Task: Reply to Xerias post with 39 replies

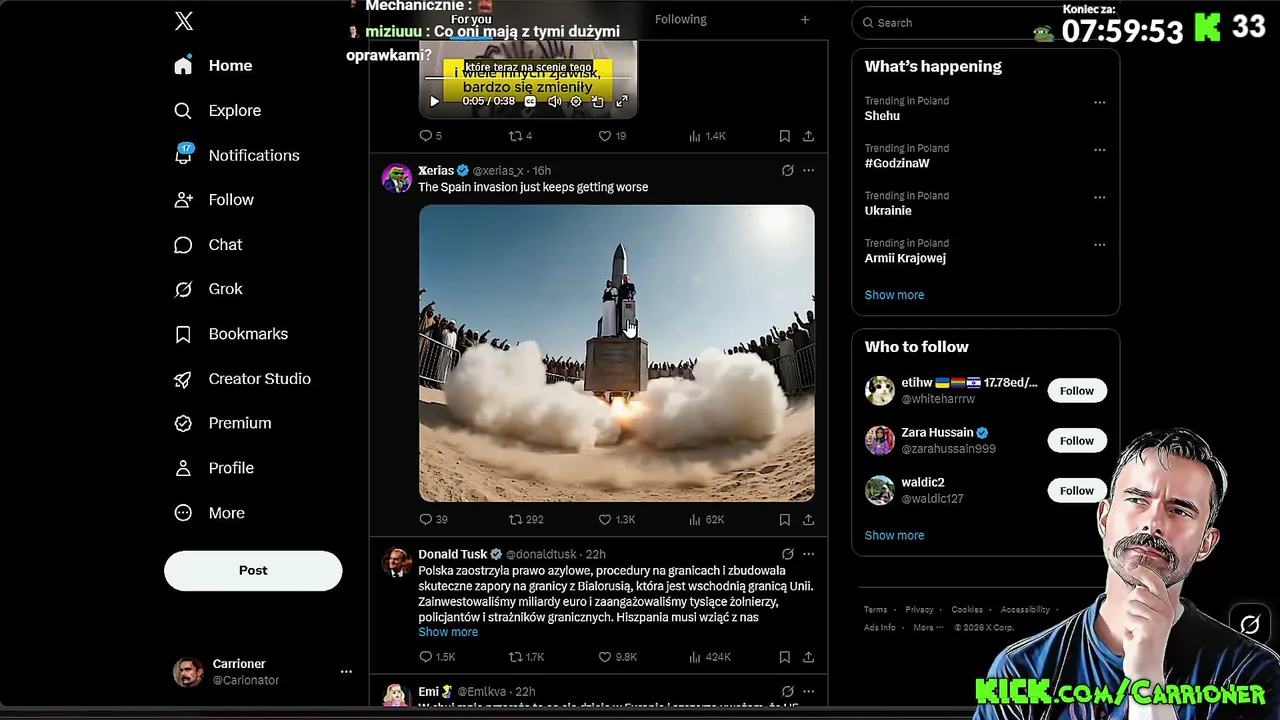Action: pos(433,520)
